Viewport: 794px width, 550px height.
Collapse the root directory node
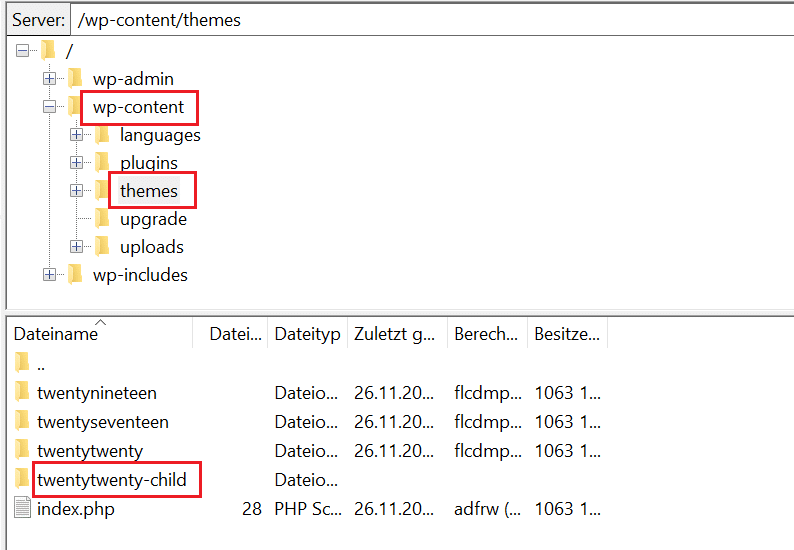(22, 50)
